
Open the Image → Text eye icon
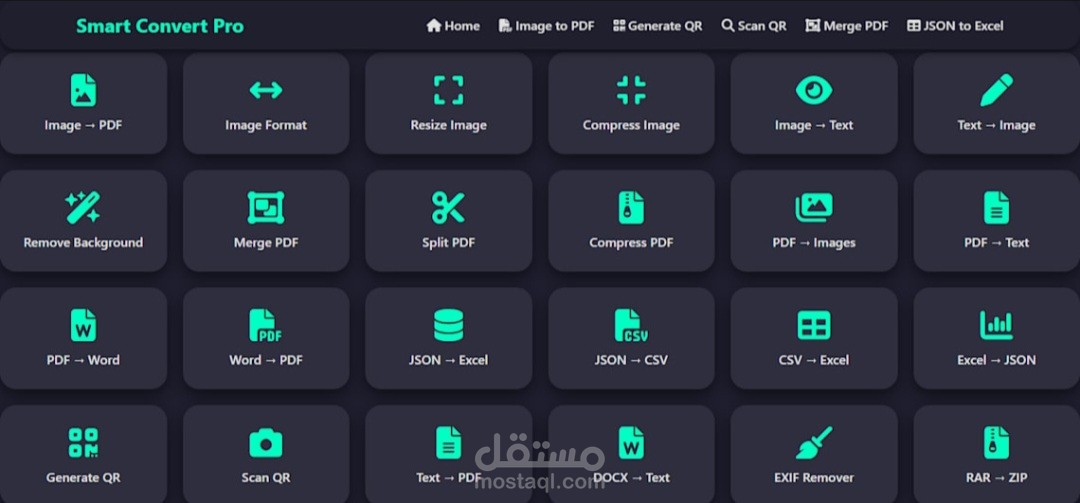pos(813,90)
